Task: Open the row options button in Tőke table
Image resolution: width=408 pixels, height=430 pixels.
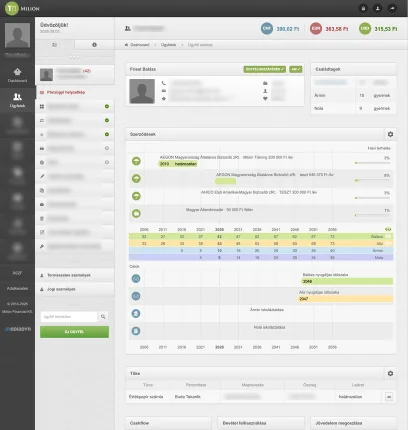Action: [389, 397]
